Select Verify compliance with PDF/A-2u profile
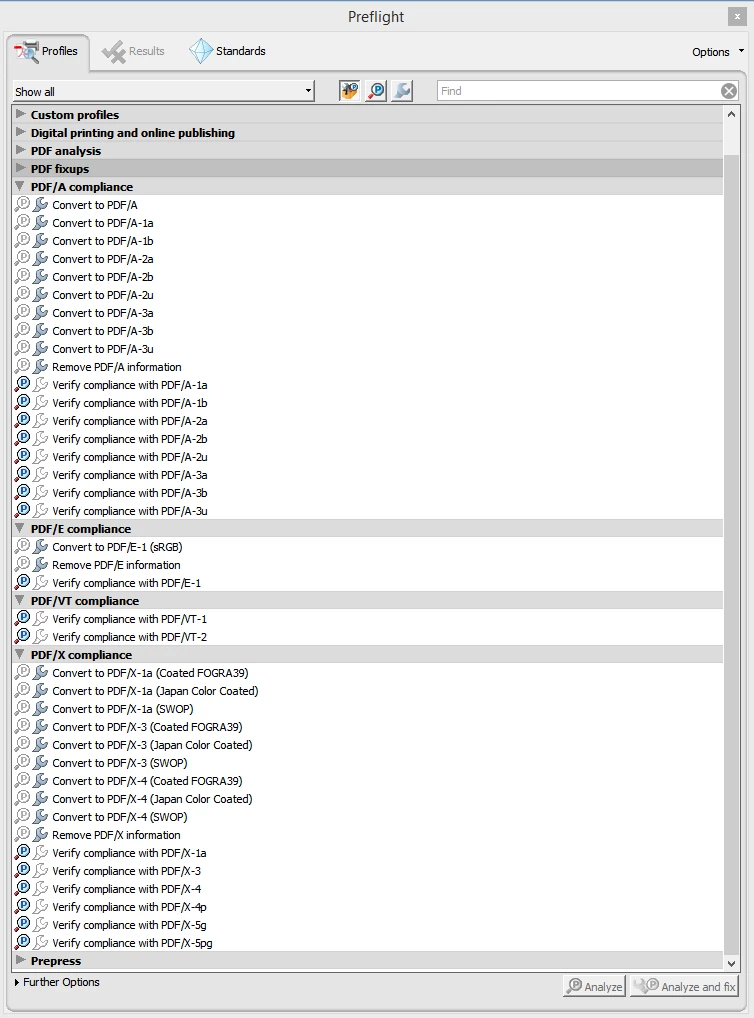This screenshot has width=754, height=1018. pos(130,456)
